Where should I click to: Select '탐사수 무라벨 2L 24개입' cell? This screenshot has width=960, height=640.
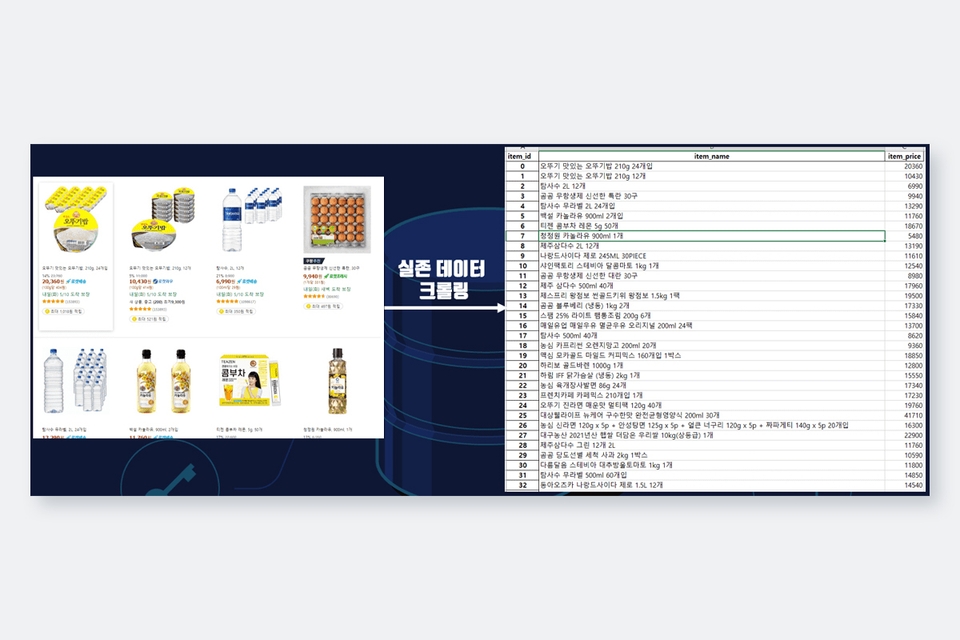711,206
